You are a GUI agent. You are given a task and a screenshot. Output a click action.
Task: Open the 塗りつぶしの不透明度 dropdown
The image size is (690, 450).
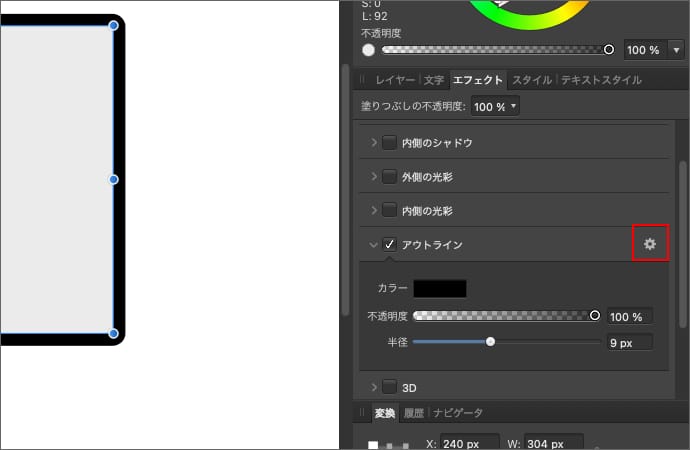pyautogui.click(x=496, y=106)
